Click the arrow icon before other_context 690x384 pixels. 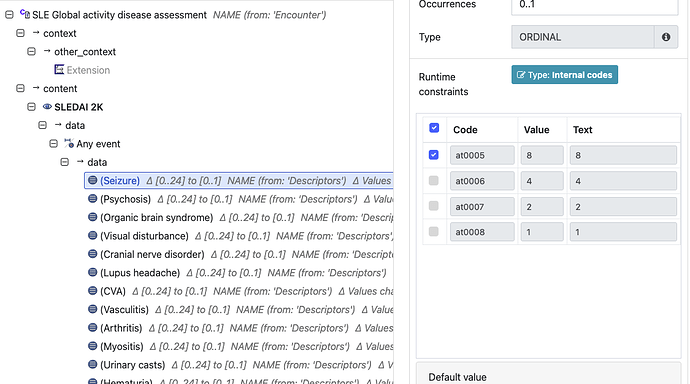click(x=47, y=51)
